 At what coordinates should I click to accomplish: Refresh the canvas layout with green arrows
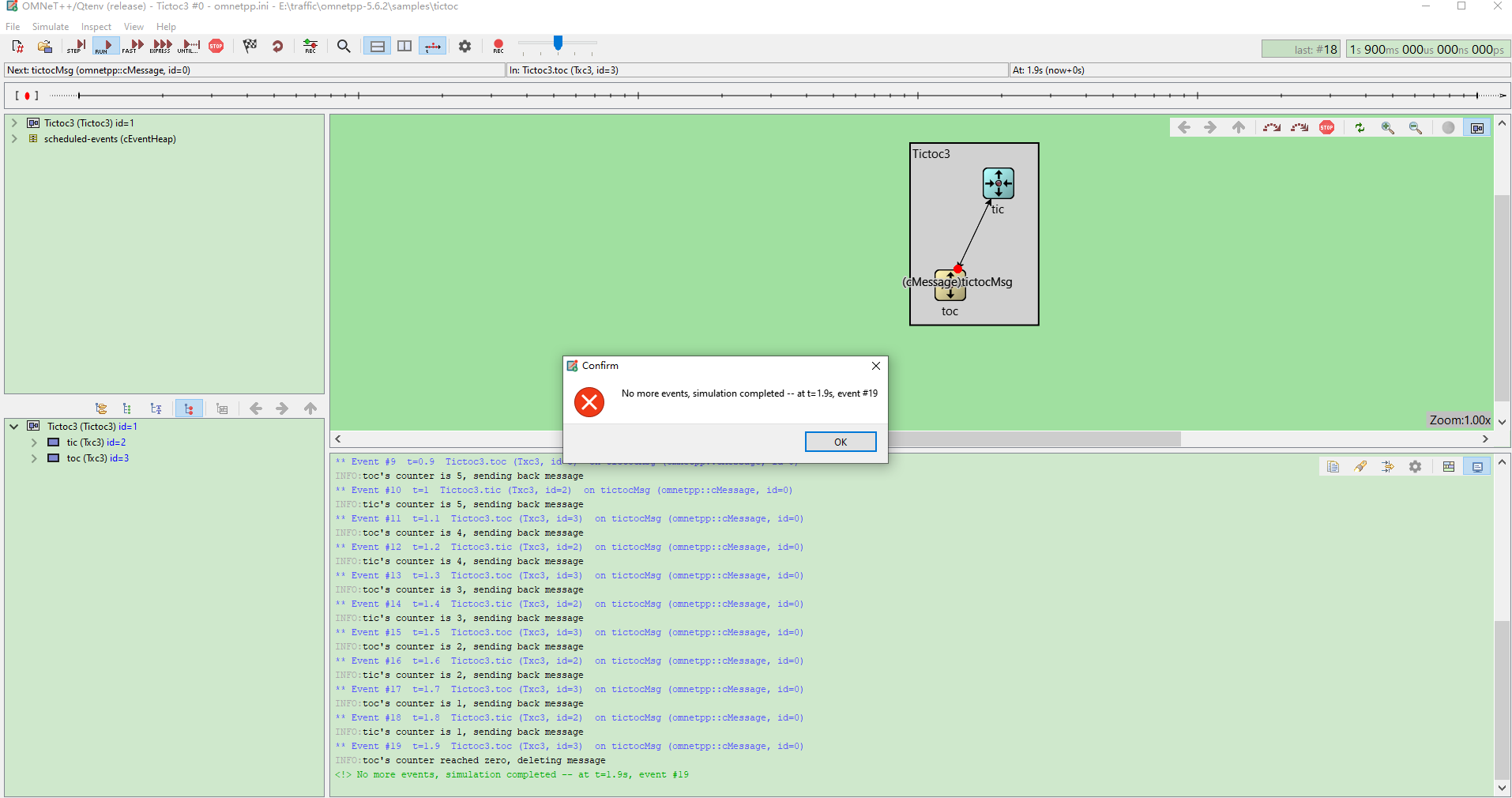click(1360, 128)
